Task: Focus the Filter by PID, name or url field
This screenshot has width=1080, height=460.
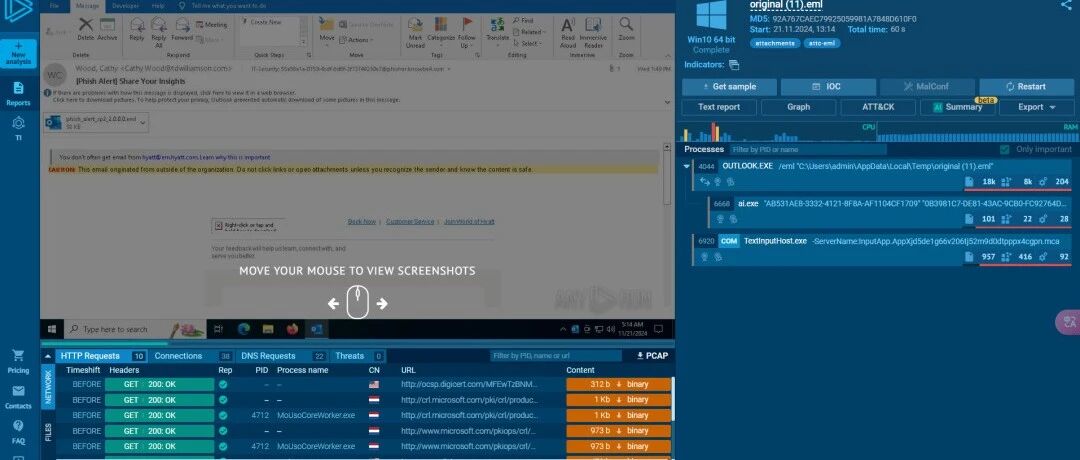Action: click(556, 356)
